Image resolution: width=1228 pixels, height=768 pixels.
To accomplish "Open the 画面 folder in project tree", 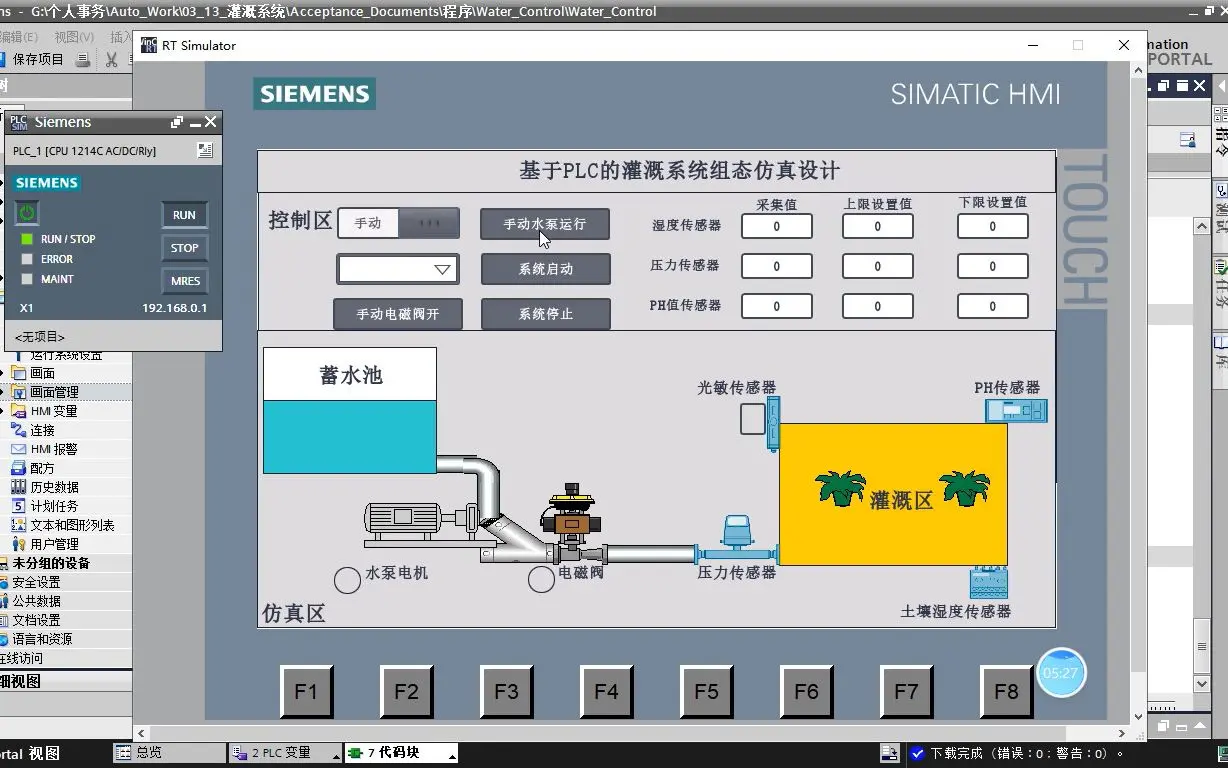I will 42,373.
